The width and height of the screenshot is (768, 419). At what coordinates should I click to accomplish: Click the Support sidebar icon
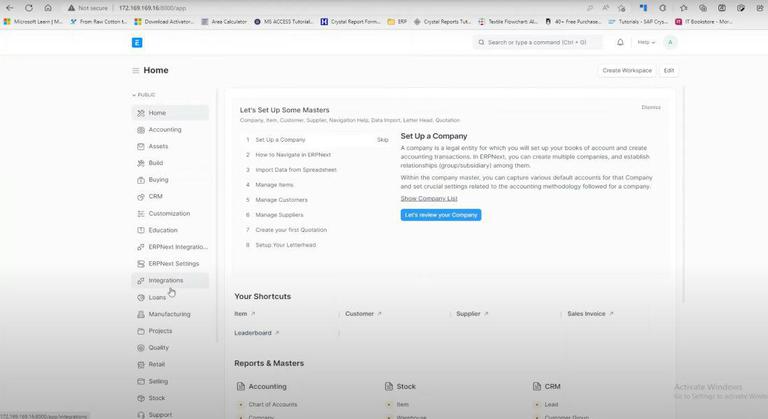click(141, 415)
